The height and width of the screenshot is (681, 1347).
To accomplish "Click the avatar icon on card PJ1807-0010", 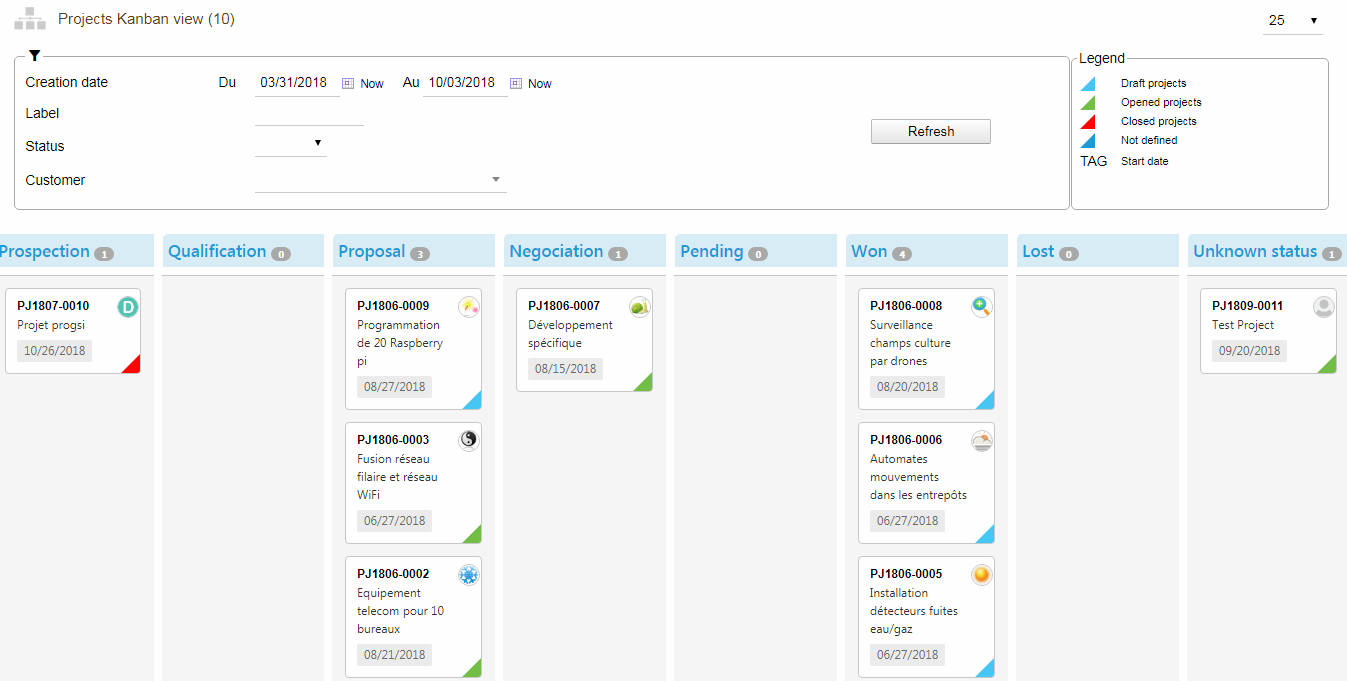I will tap(127, 307).
